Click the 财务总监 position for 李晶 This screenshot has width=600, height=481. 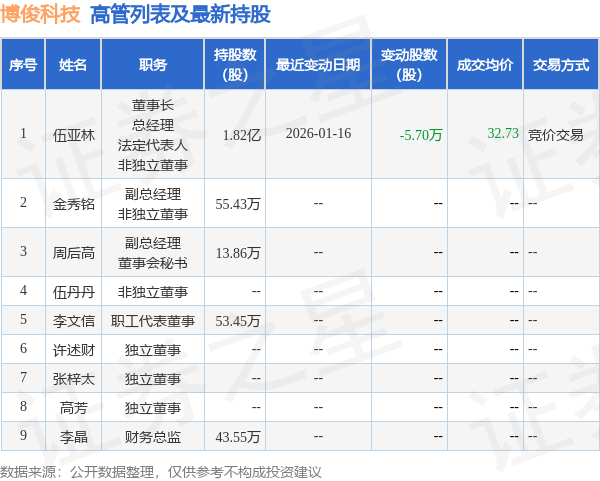pos(153,437)
